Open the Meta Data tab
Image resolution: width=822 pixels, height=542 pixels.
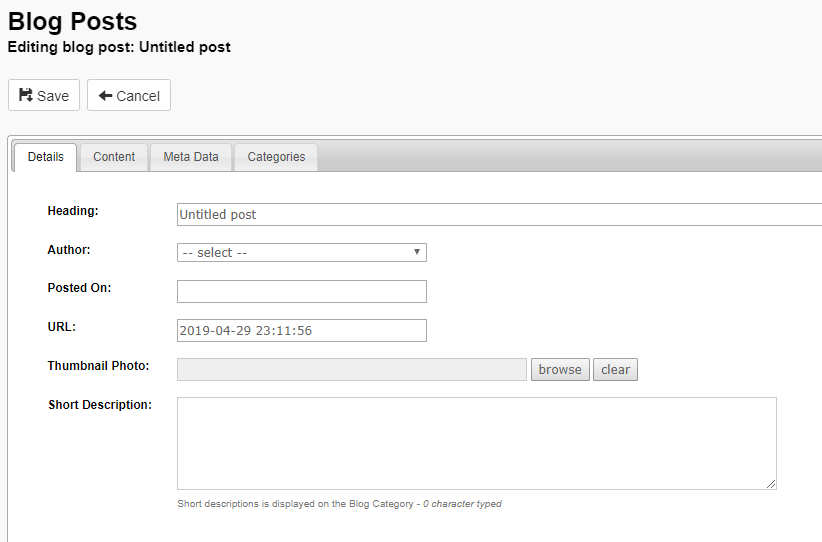(191, 157)
